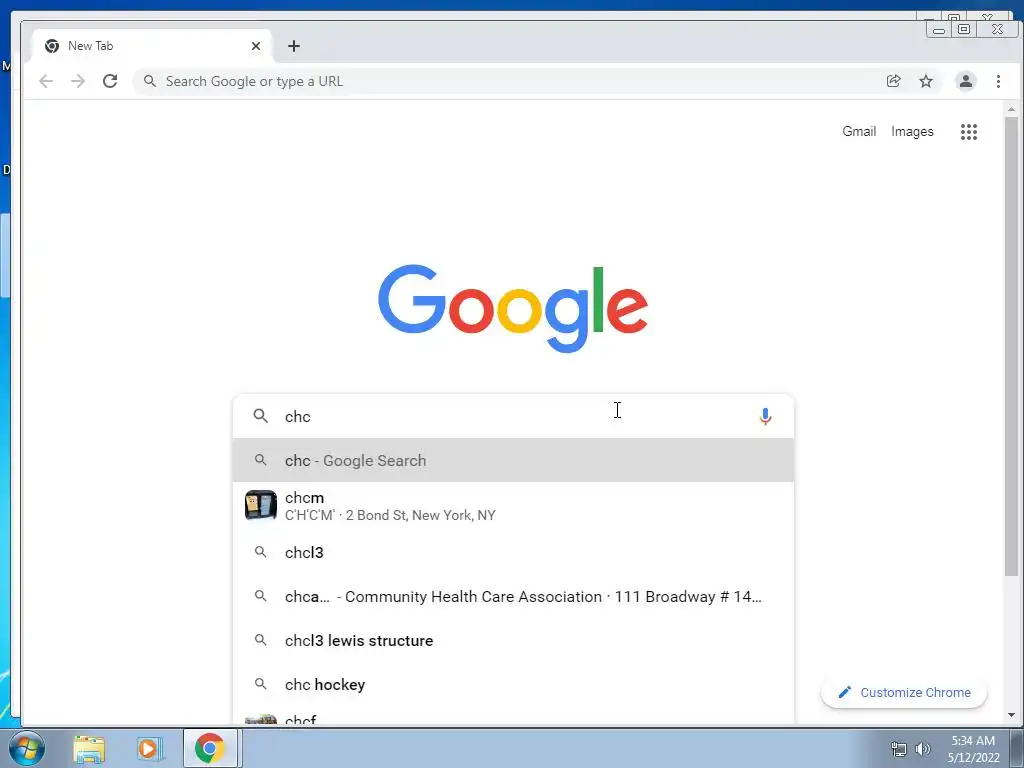Viewport: 1024px width, 768px height.
Task: Open network status icon in tray
Action: [899, 749]
